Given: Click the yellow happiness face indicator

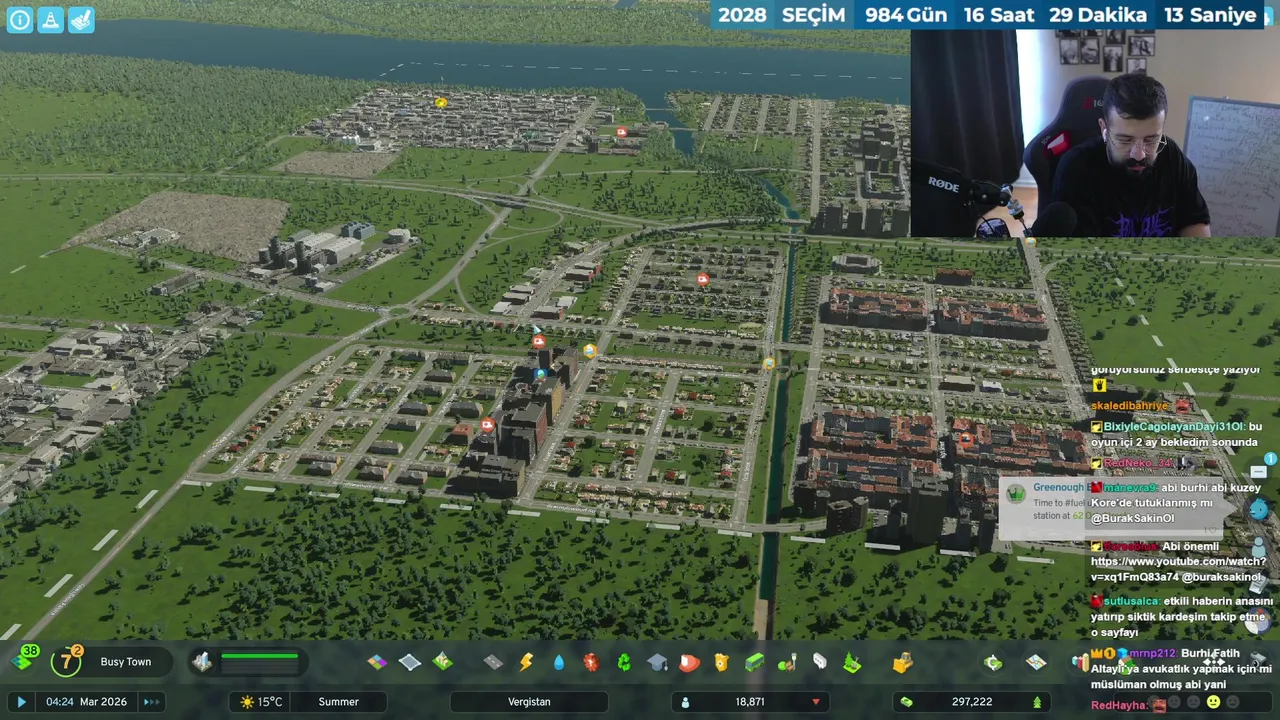Looking at the screenshot, I should (1213, 702).
